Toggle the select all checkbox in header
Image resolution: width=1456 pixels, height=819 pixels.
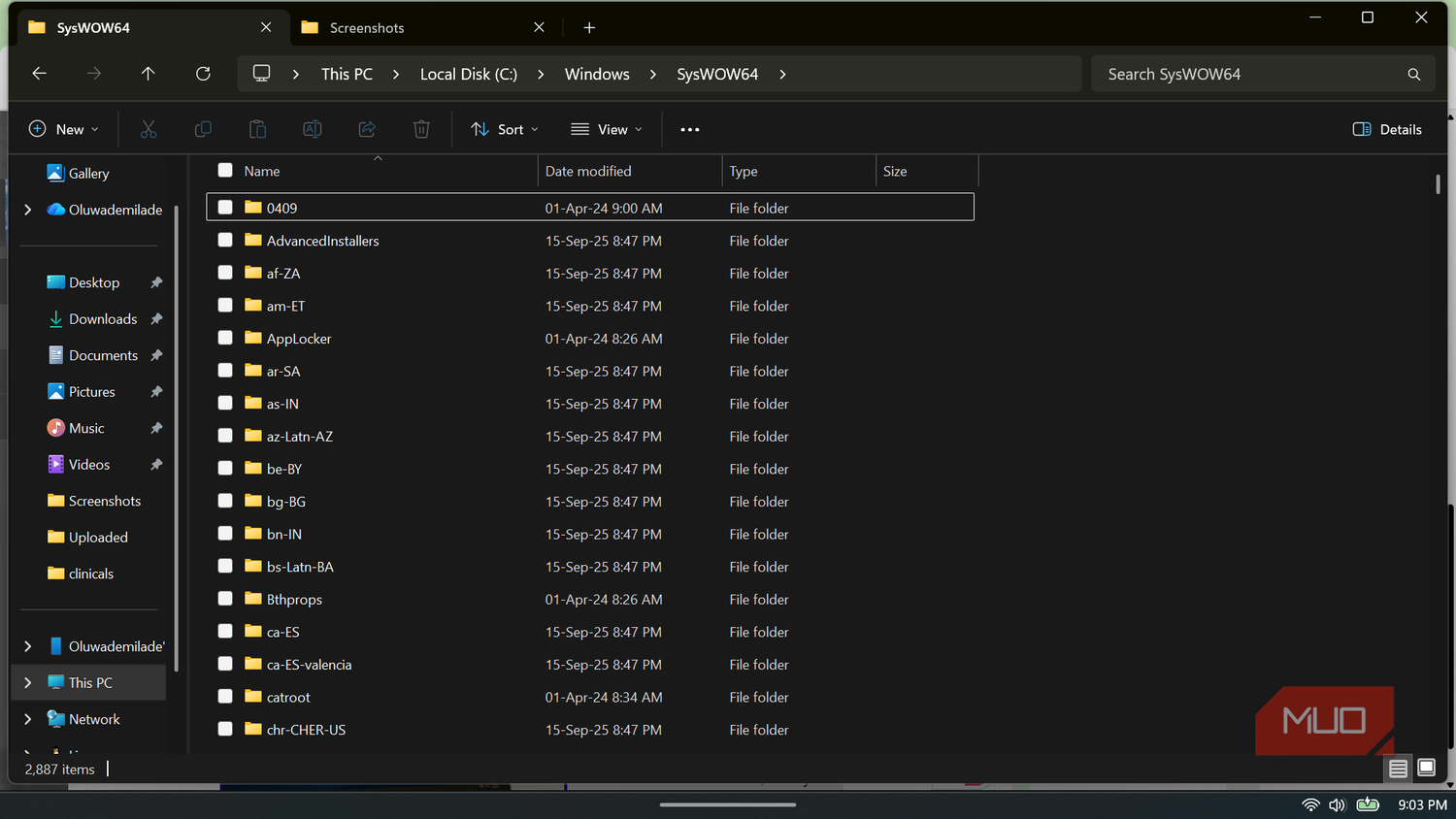click(x=225, y=171)
